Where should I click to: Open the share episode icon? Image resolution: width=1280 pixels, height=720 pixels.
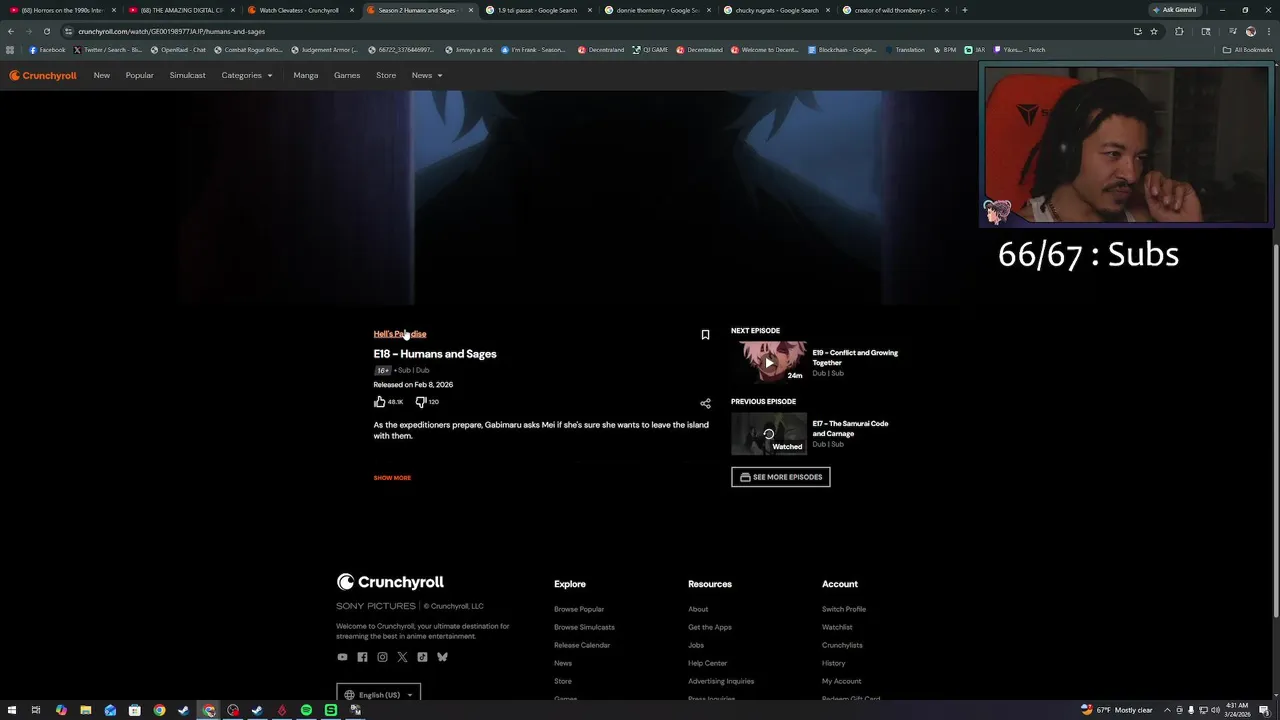(705, 403)
